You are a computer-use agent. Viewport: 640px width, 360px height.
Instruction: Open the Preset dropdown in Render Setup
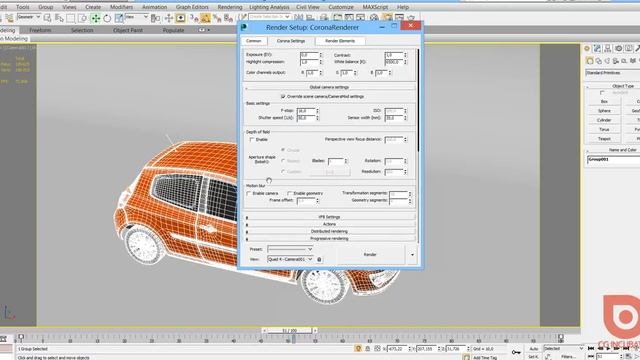[x=290, y=249]
